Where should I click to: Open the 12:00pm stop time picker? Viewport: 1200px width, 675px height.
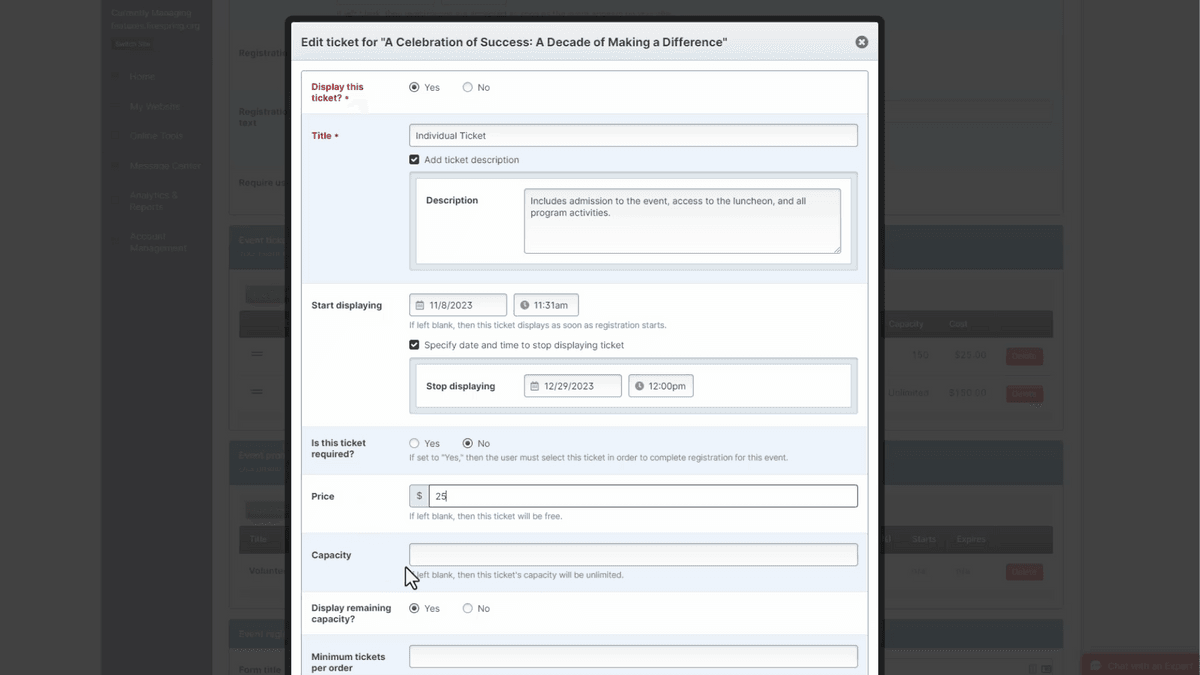click(x=665, y=386)
